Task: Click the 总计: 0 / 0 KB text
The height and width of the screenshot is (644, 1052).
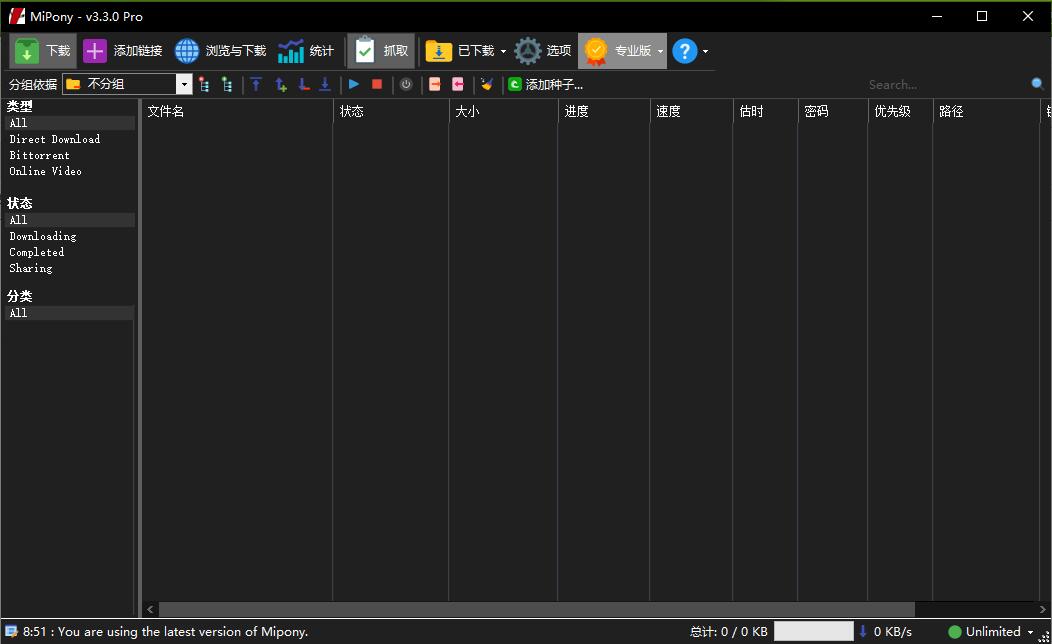Action: [729, 631]
